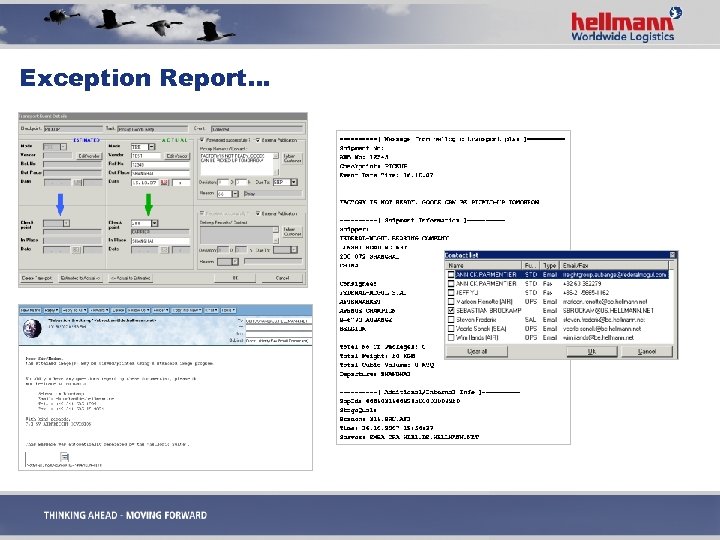Open the Actual date calendar picker icon
Viewport: 720px width, 540px height.
click(x=164, y=182)
